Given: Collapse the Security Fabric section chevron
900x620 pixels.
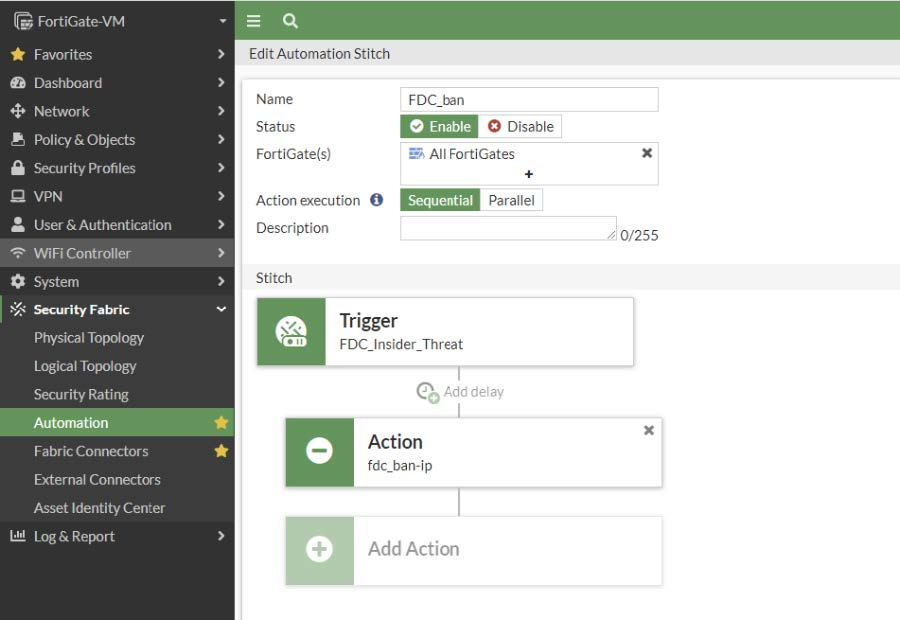Looking at the screenshot, I should tap(221, 309).
